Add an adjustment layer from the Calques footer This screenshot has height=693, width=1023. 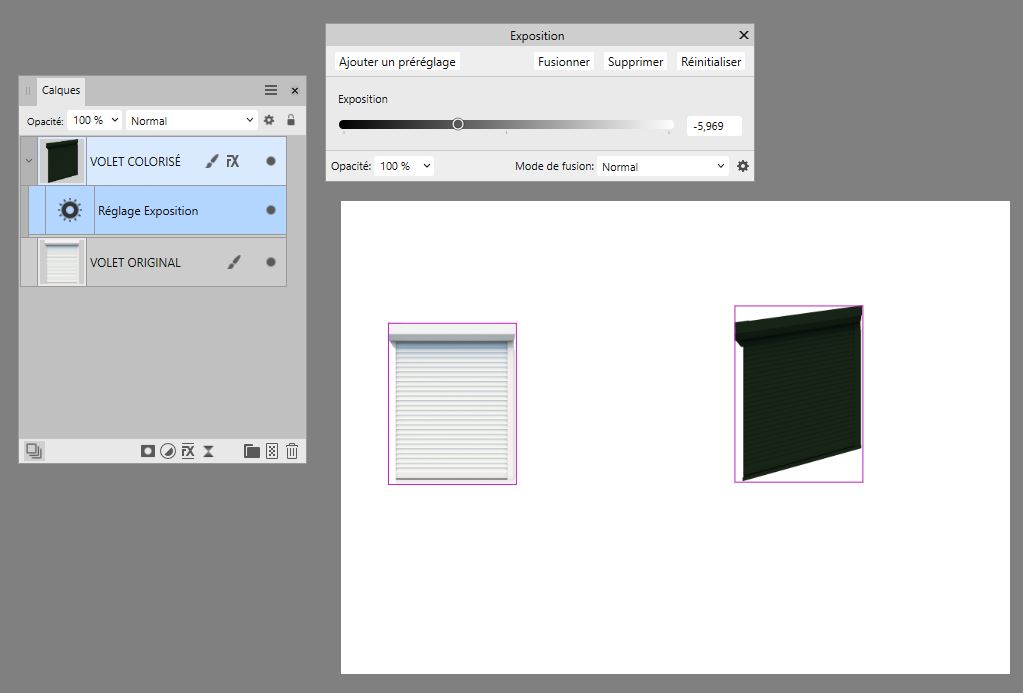pyautogui.click(x=168, y=451)
